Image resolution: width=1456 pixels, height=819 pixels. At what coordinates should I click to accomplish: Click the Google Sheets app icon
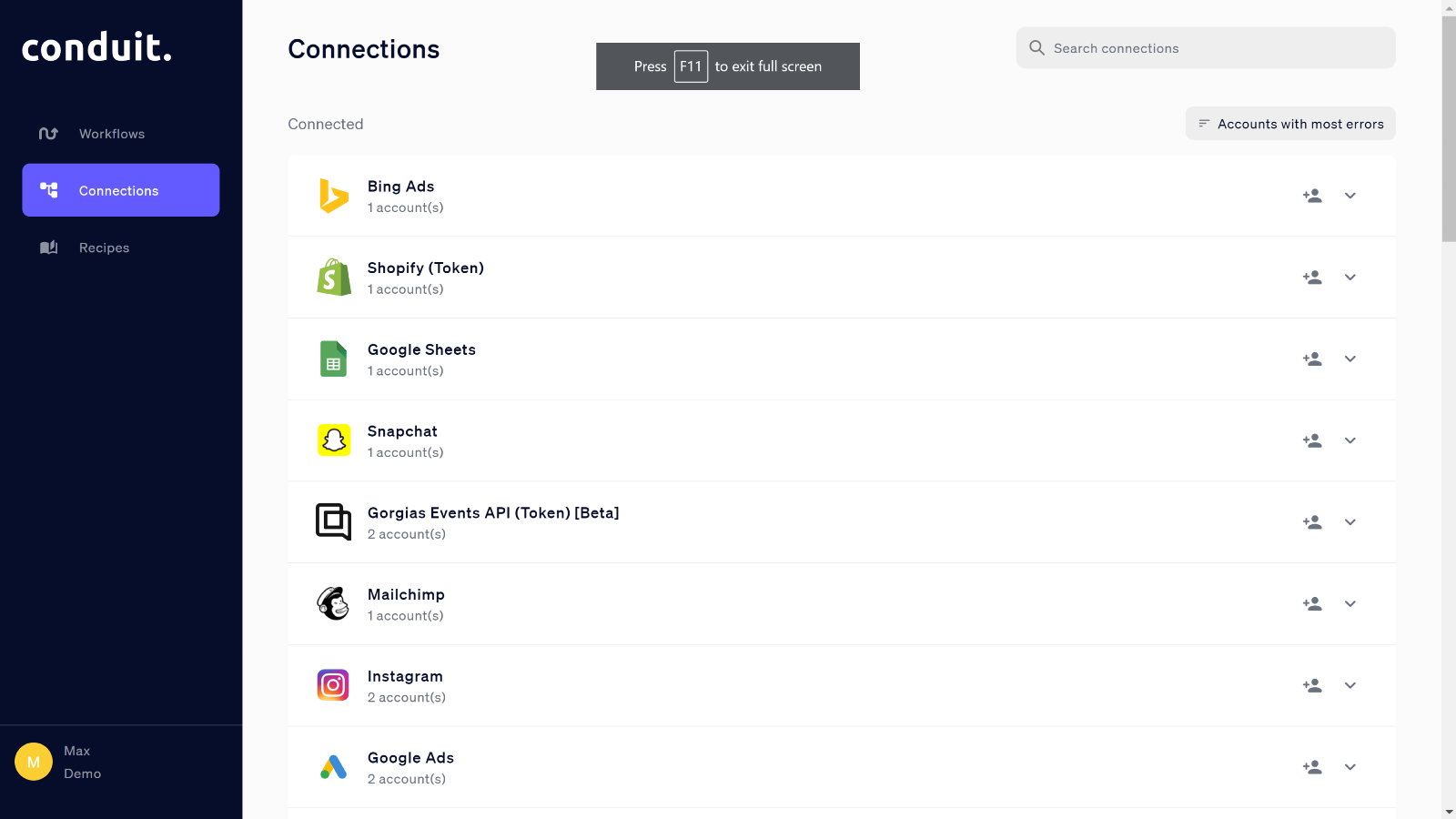click(333, 359)
